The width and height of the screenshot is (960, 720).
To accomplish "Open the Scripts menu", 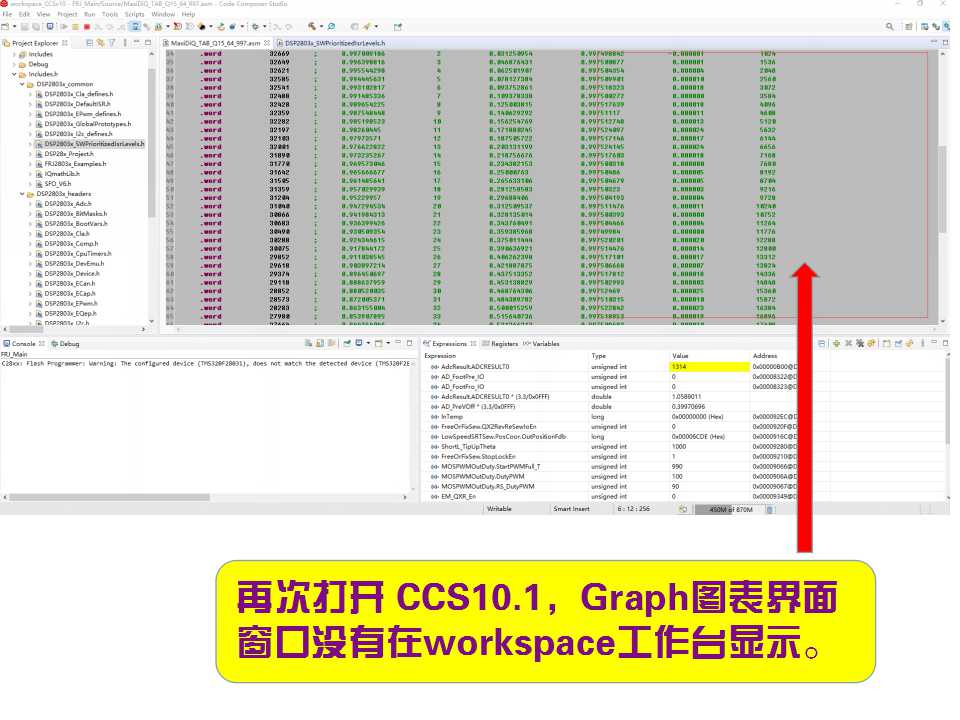I will (x=134, y=14).
